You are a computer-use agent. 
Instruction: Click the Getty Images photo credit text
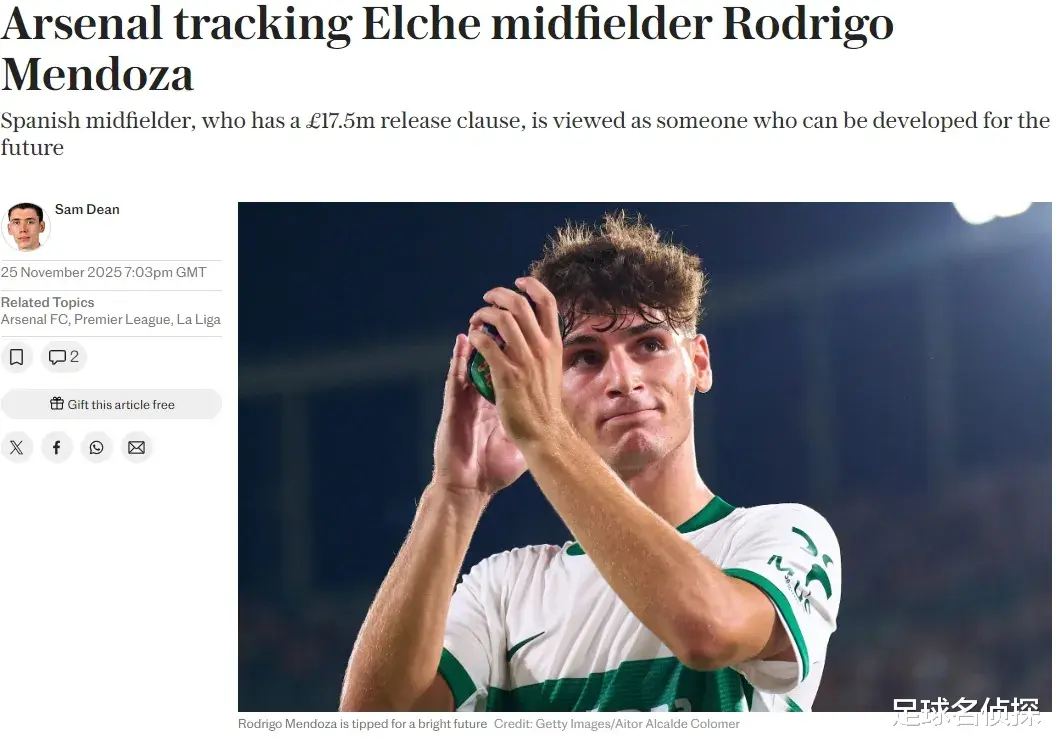(x=616, y=724)
